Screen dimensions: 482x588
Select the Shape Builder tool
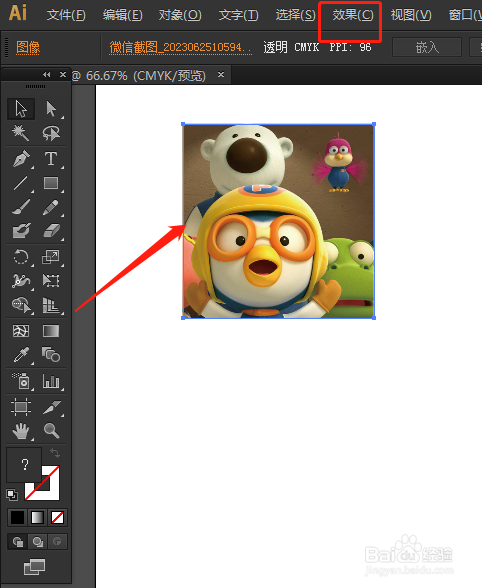[x=21, y=305]
